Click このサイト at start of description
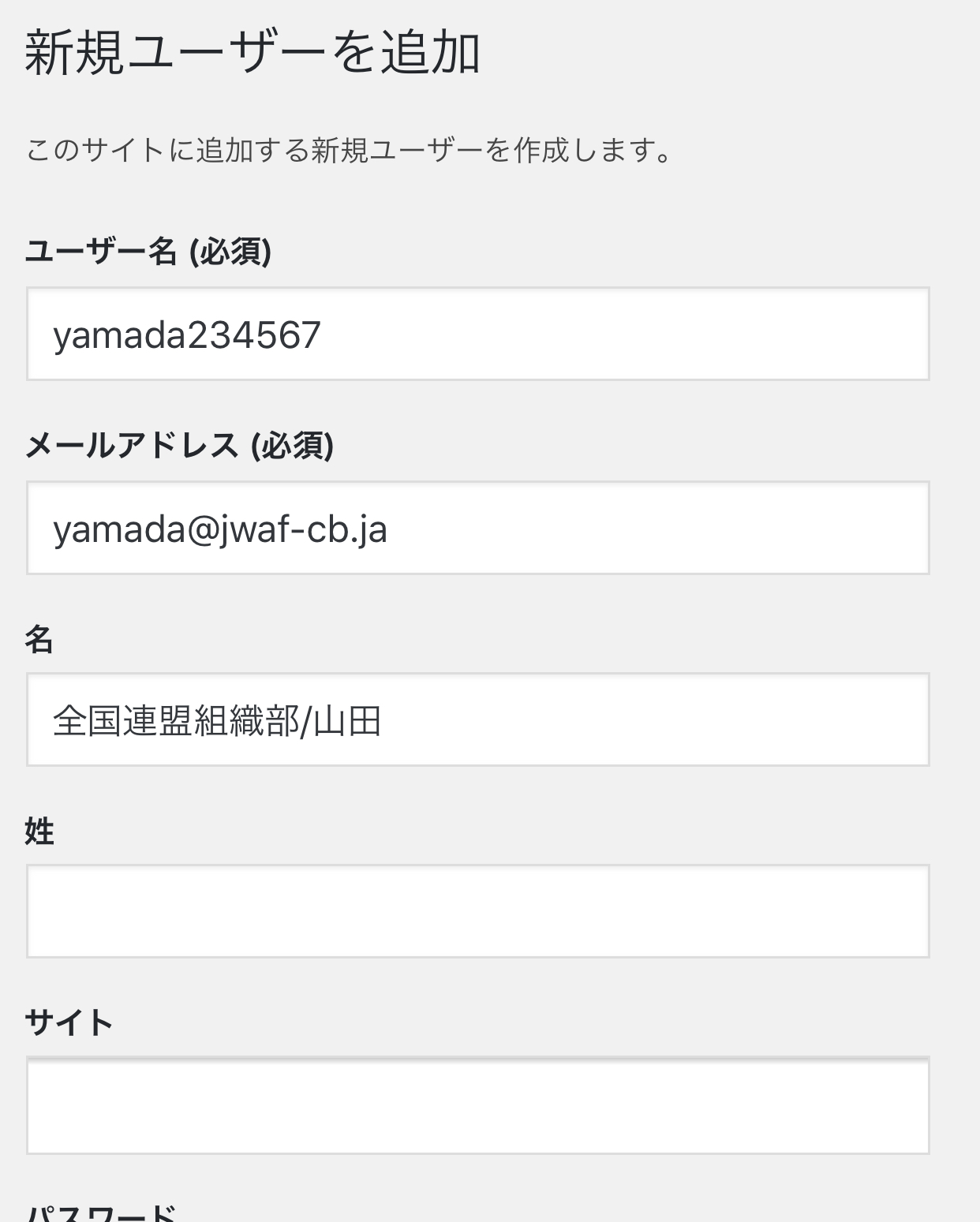 pos(95,150)
